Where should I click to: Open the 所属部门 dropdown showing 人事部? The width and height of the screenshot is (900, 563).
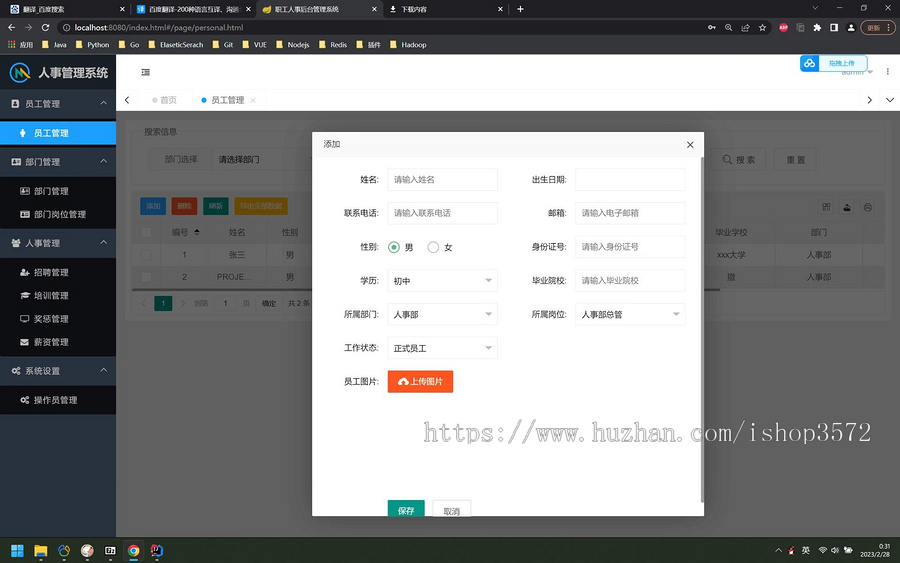(x=443, y=314)
